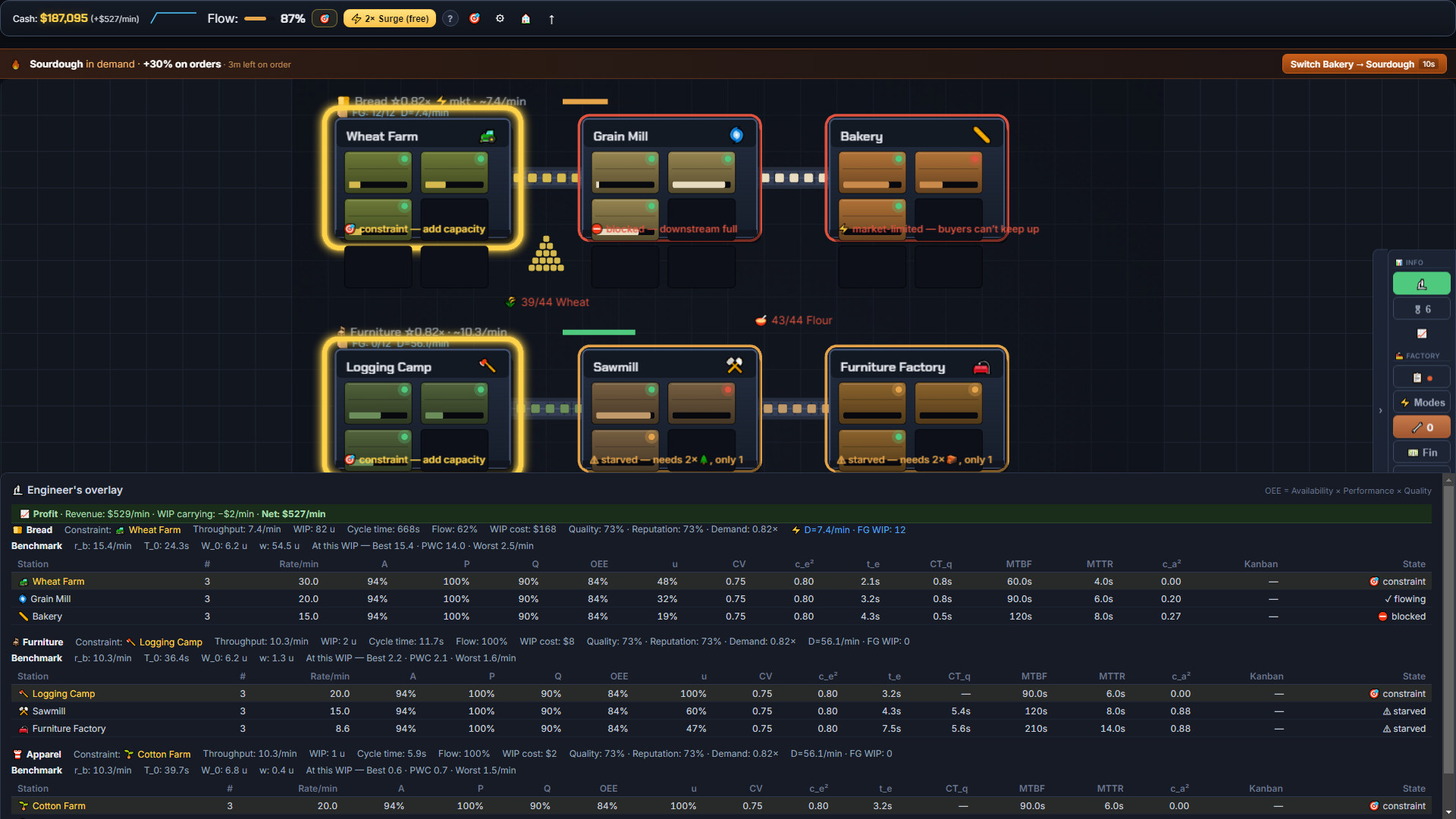This screenshot has height=819, width=1456.
Task: Click the wrench maintenance button showing 0
Action: [x=1421, y=428]
